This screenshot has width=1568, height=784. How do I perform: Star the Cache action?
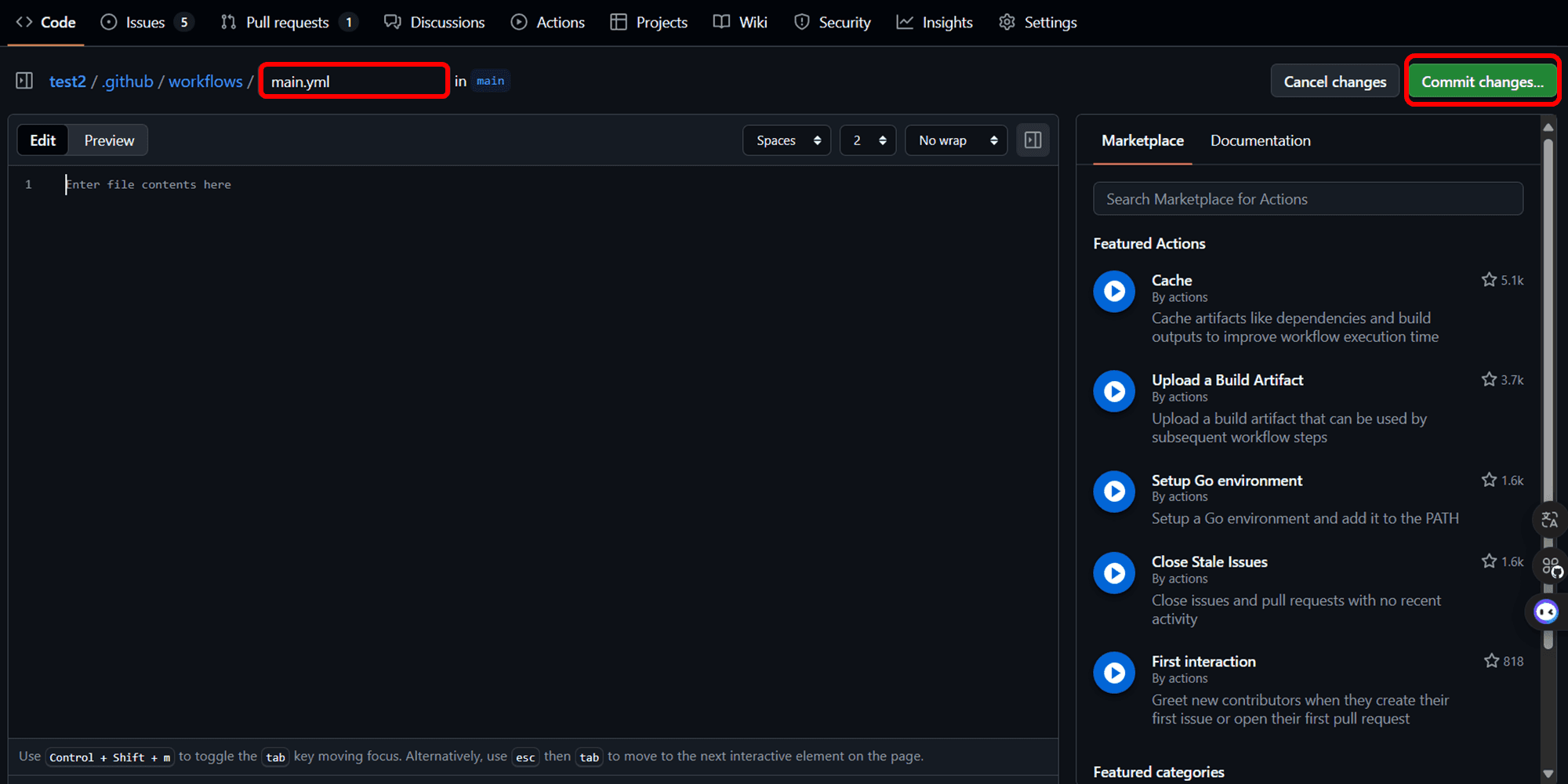[1489, 280]
